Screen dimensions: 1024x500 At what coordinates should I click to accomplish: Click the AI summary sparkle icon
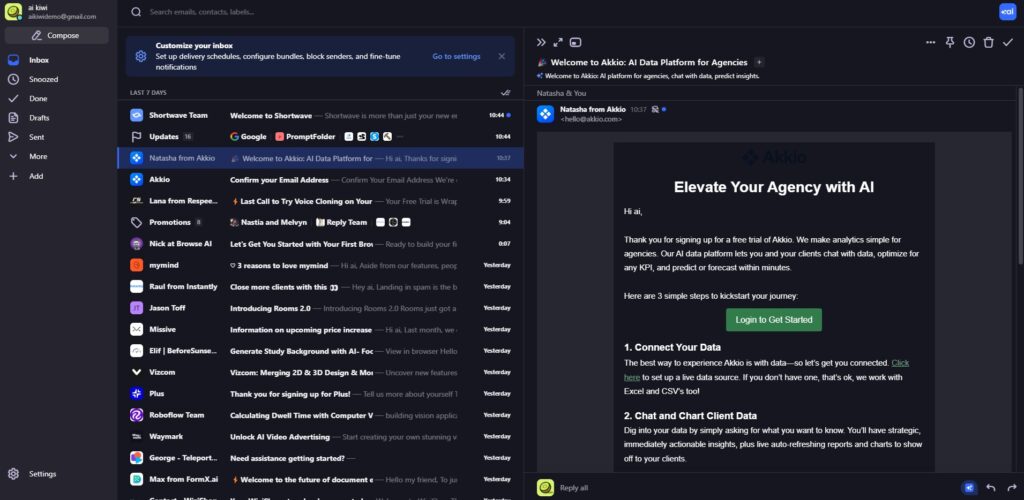pos(539,76)
